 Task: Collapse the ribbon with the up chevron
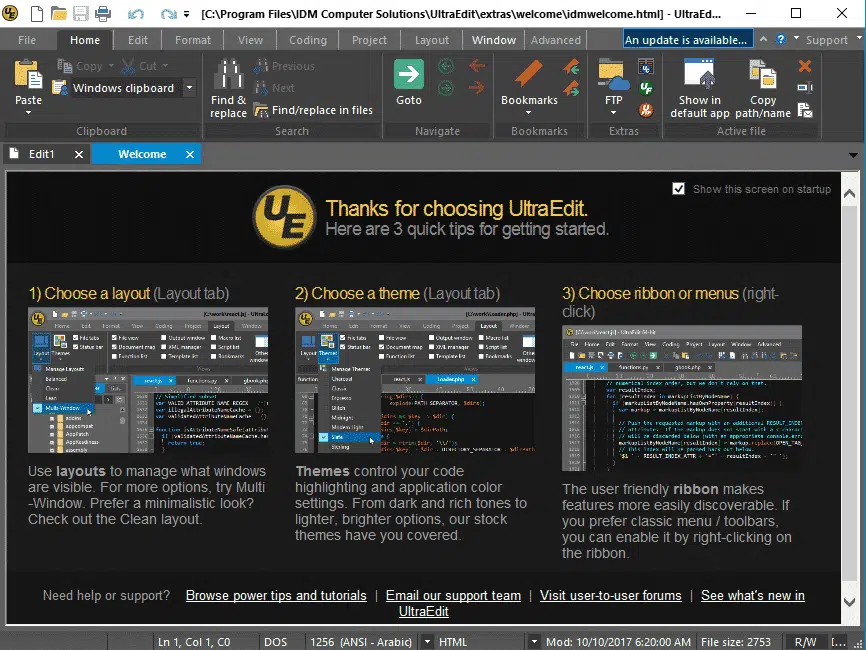(x=763, y=39)
